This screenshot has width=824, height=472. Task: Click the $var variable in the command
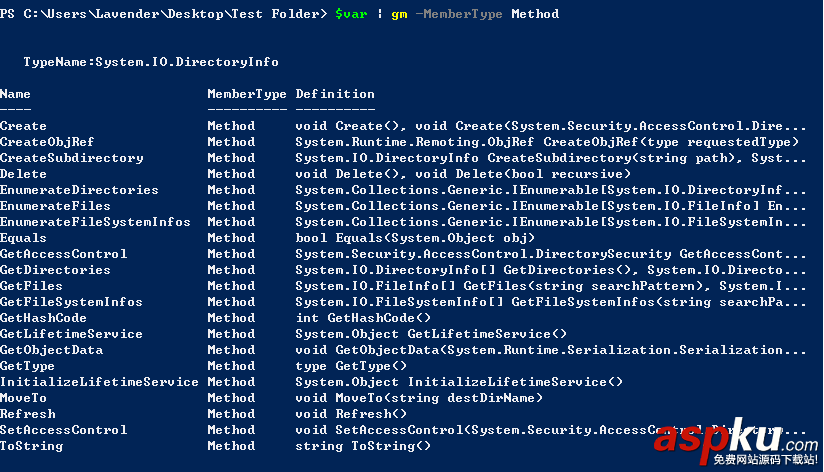coord(350,14)
